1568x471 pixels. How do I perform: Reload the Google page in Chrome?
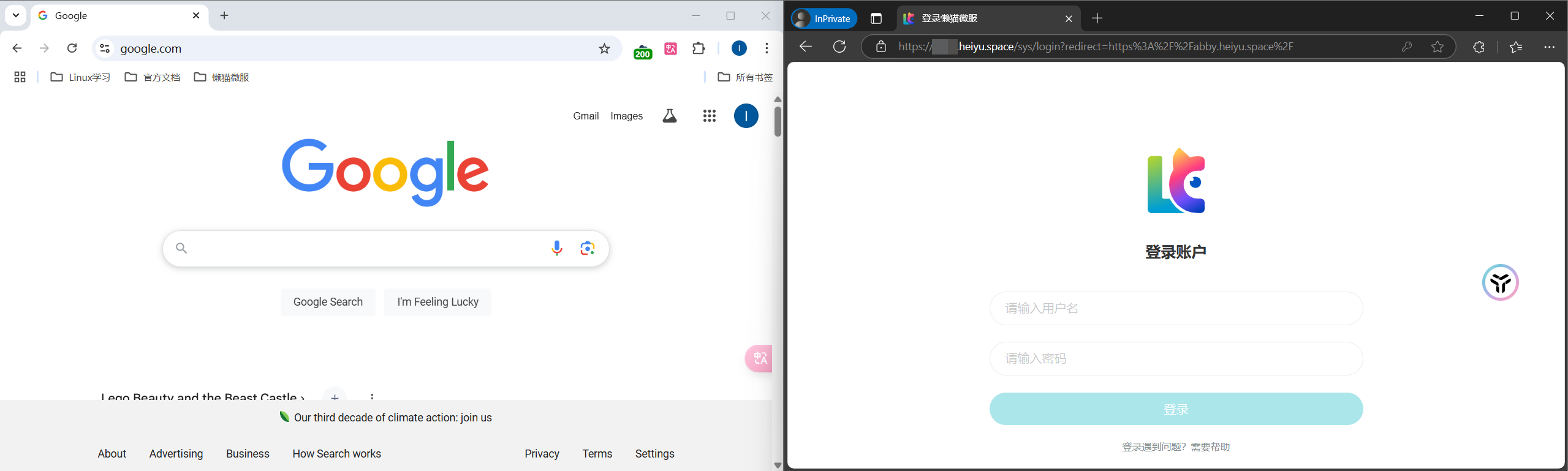pos(72,48)
